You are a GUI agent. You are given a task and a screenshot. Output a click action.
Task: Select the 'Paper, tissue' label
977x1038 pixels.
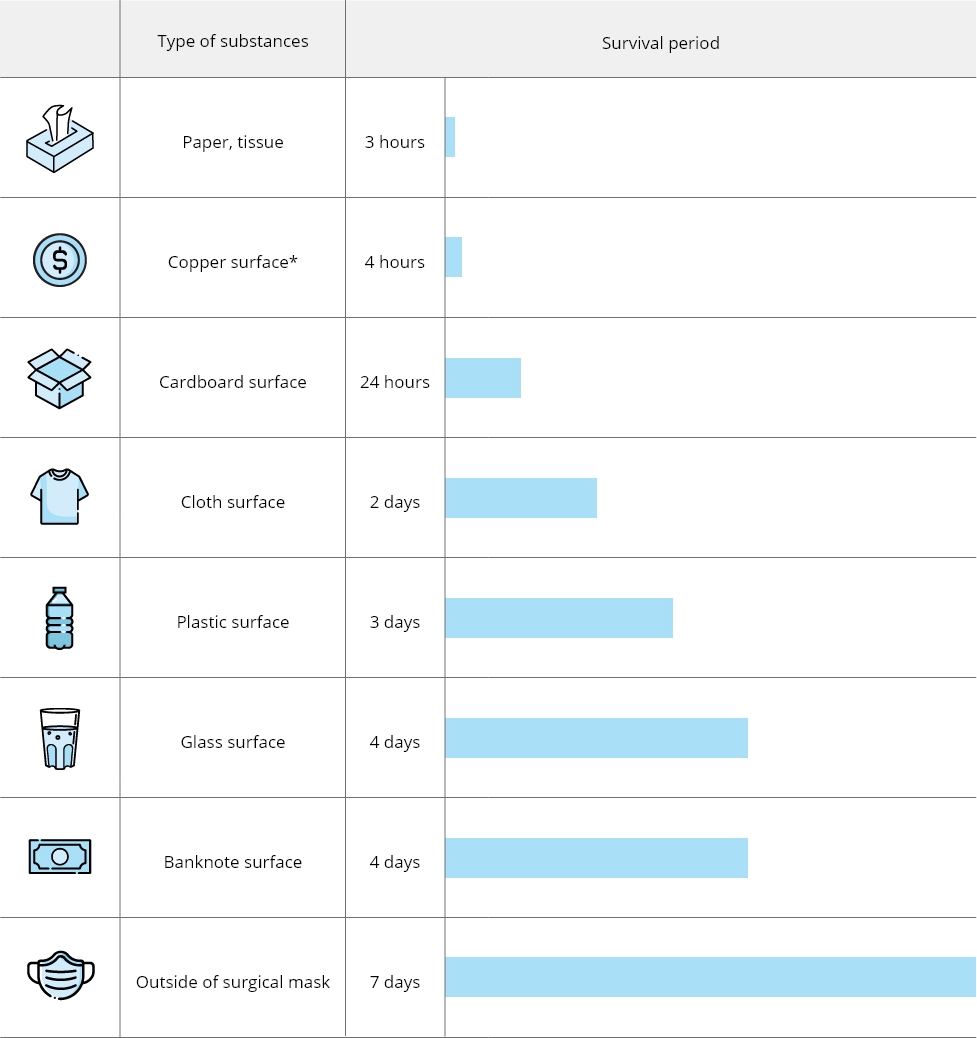tap(233, 142)
